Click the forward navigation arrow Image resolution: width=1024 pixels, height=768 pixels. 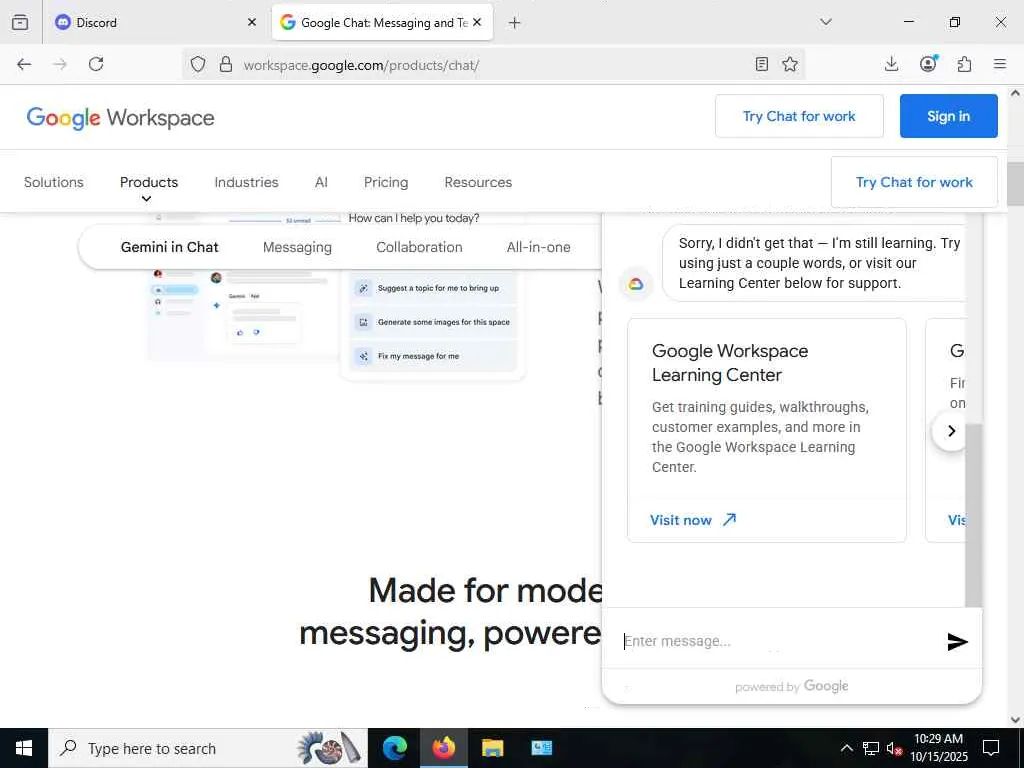(60, 64)
